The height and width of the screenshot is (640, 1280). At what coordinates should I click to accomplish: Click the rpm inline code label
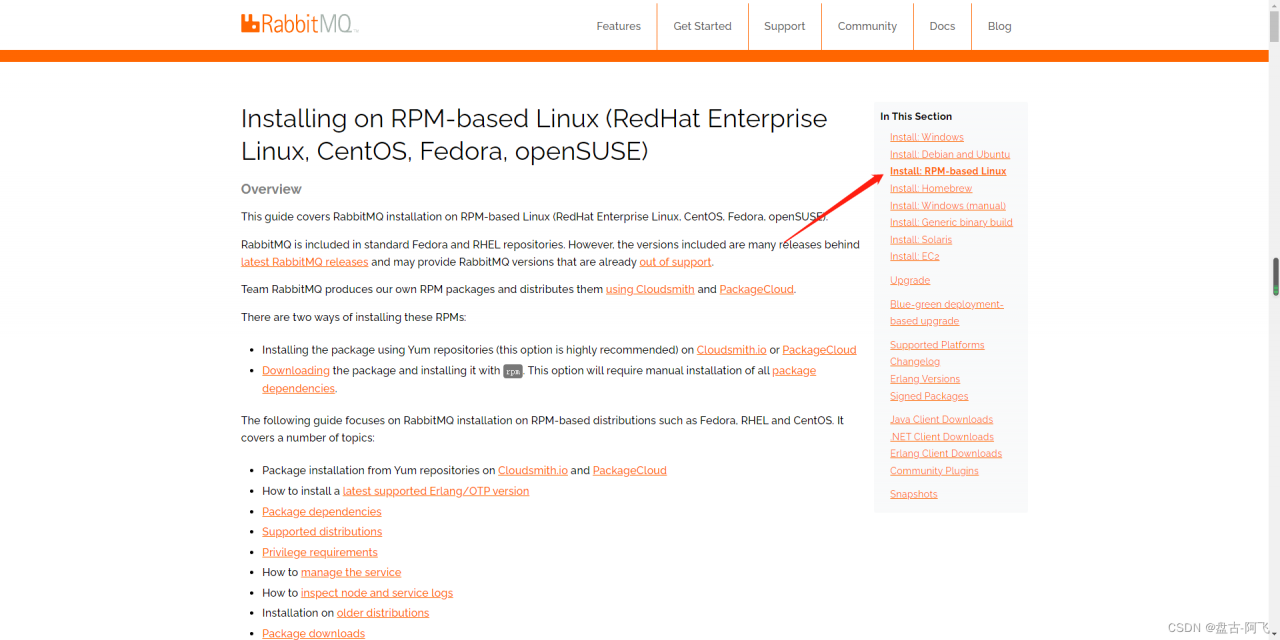pos(513,371)
